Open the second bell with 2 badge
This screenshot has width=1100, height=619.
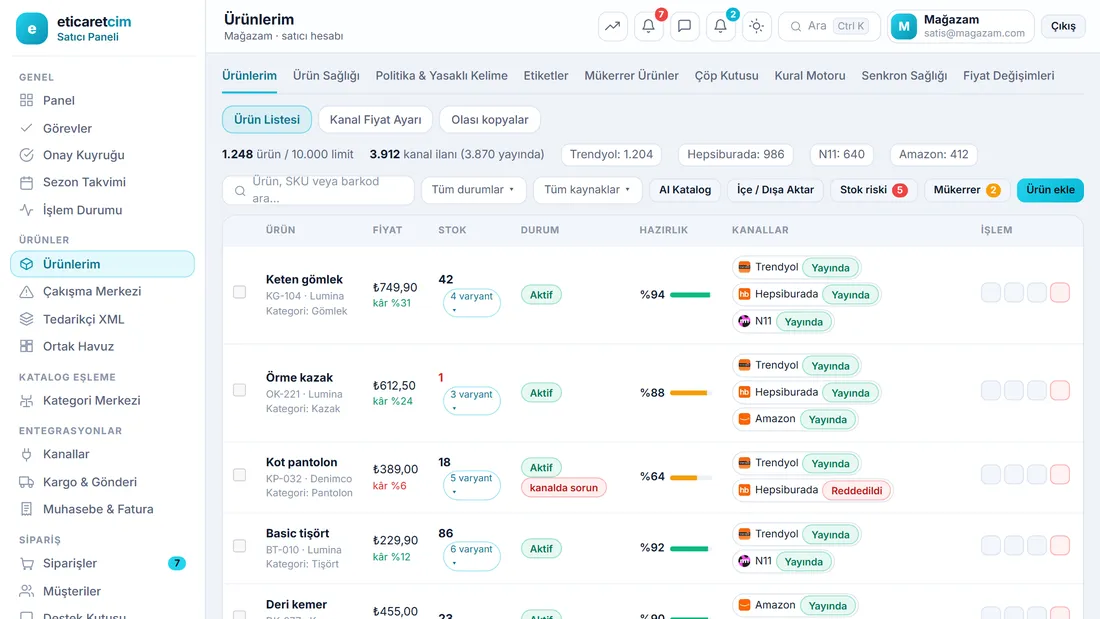[720, 26]
